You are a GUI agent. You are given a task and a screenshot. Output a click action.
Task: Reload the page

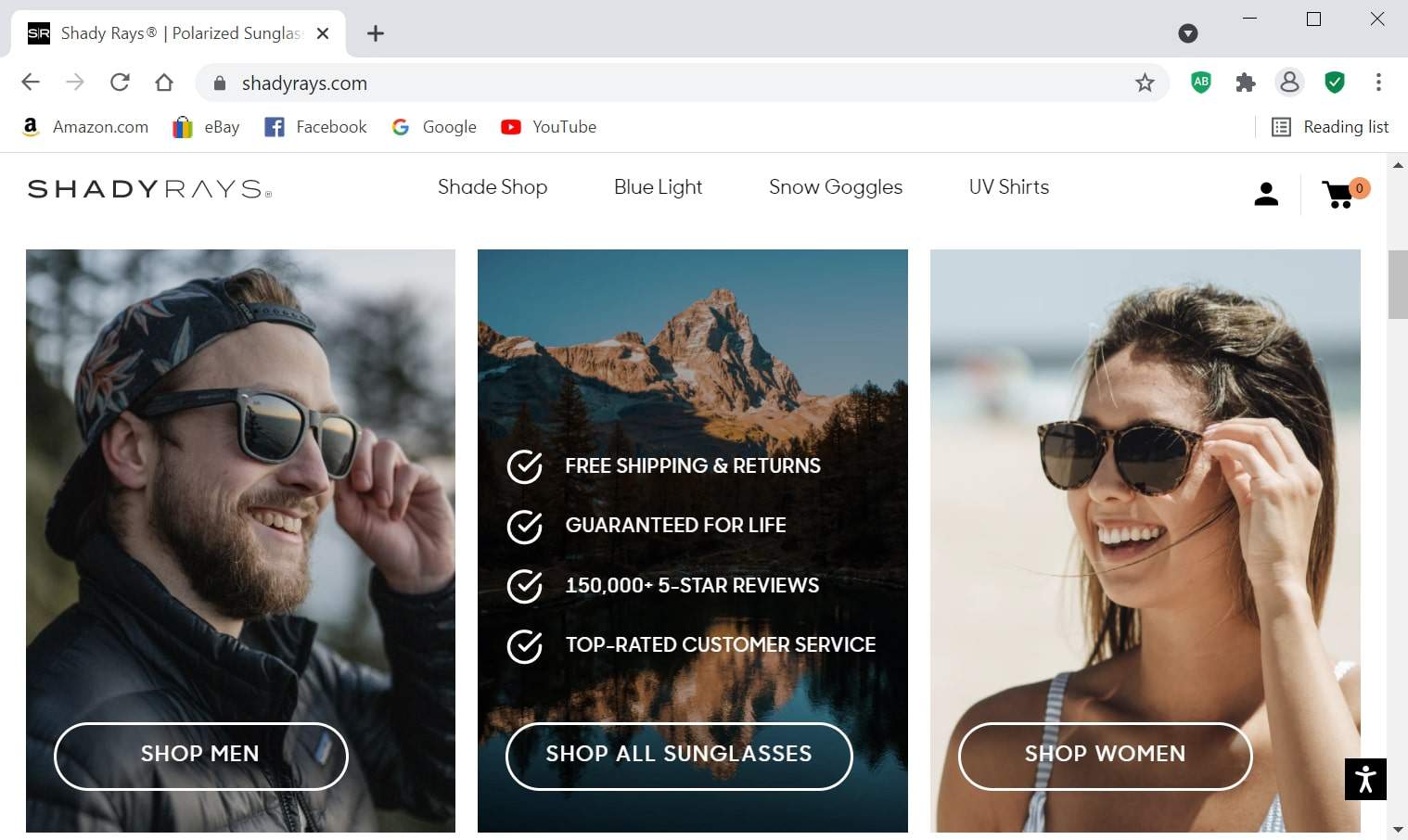click(x=120, y=83)
